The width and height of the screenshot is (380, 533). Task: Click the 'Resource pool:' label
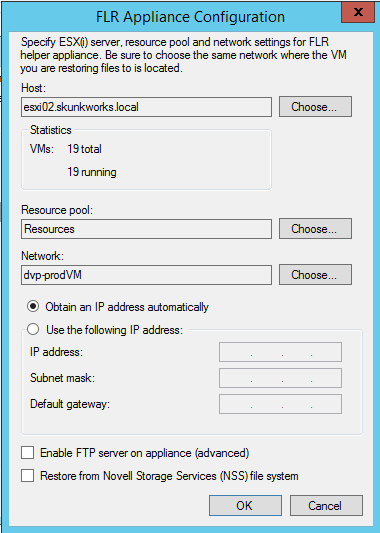(57, 210)
